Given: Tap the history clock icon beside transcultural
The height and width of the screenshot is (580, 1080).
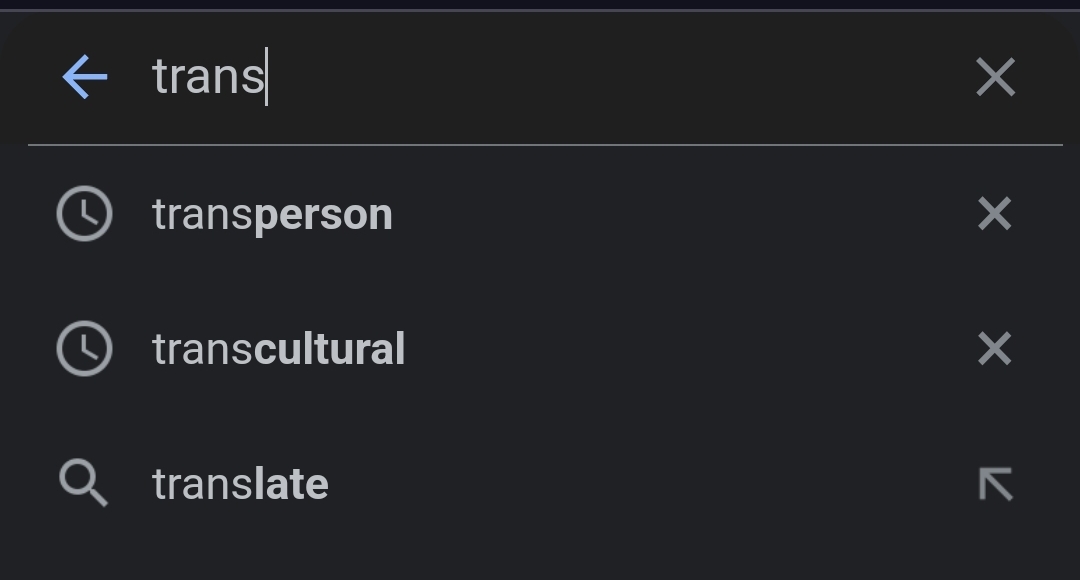Looking at the screenshot, I should pyautogui.click(x=85, y=349).
